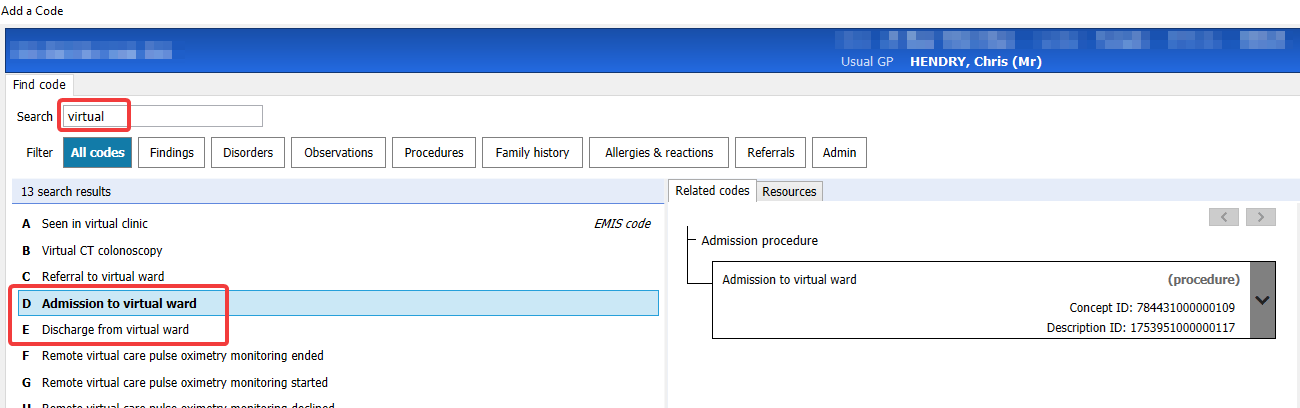Image resolution: width=1300 pixels, height=408 pixels.
Task: Select result Admission to virtual ward
Action: pos(338,303)
